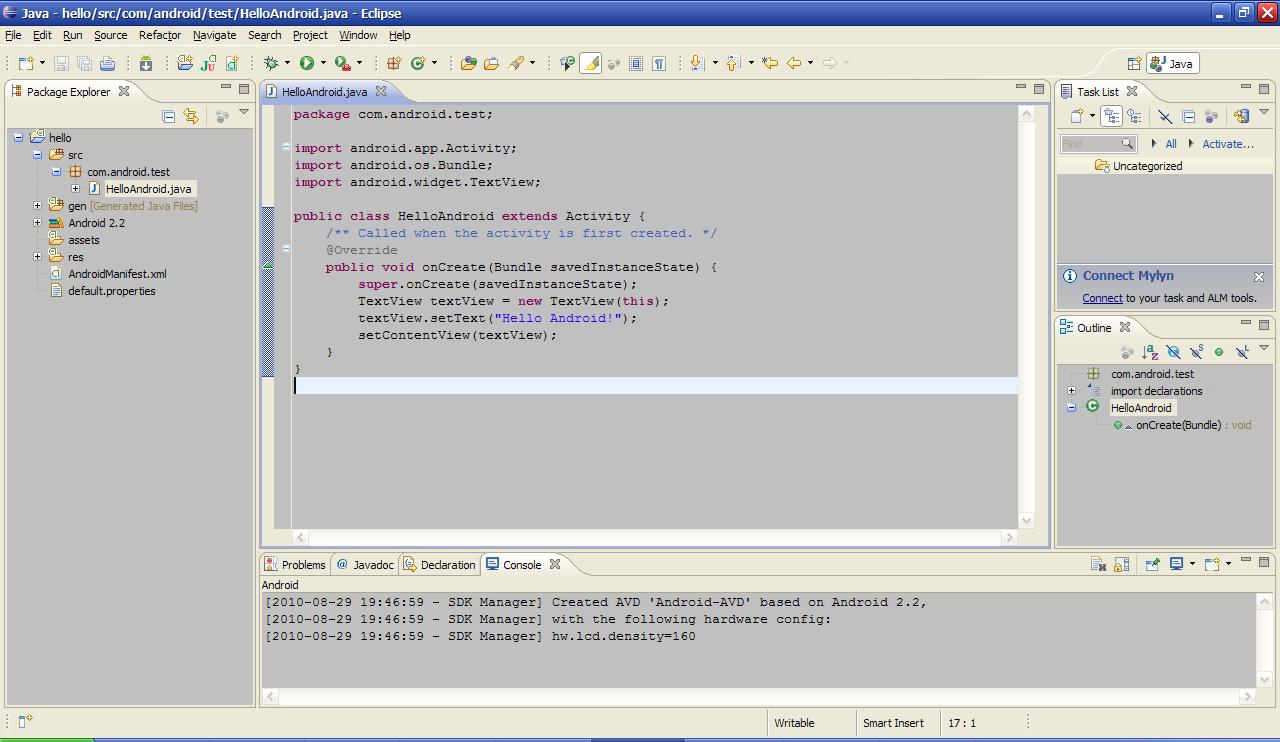This screenshot has width=1280, height=742.
Task: Click the New Java Package icon
Action: (394, 63)
